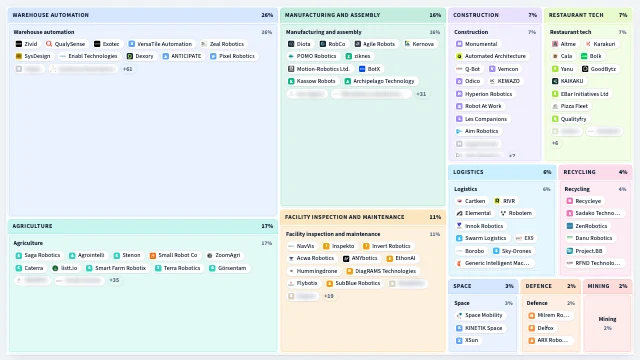Screen dimensions: 640x360
Task: Select the Swarm Logistics company chip
Action: (x=482, y=238)
